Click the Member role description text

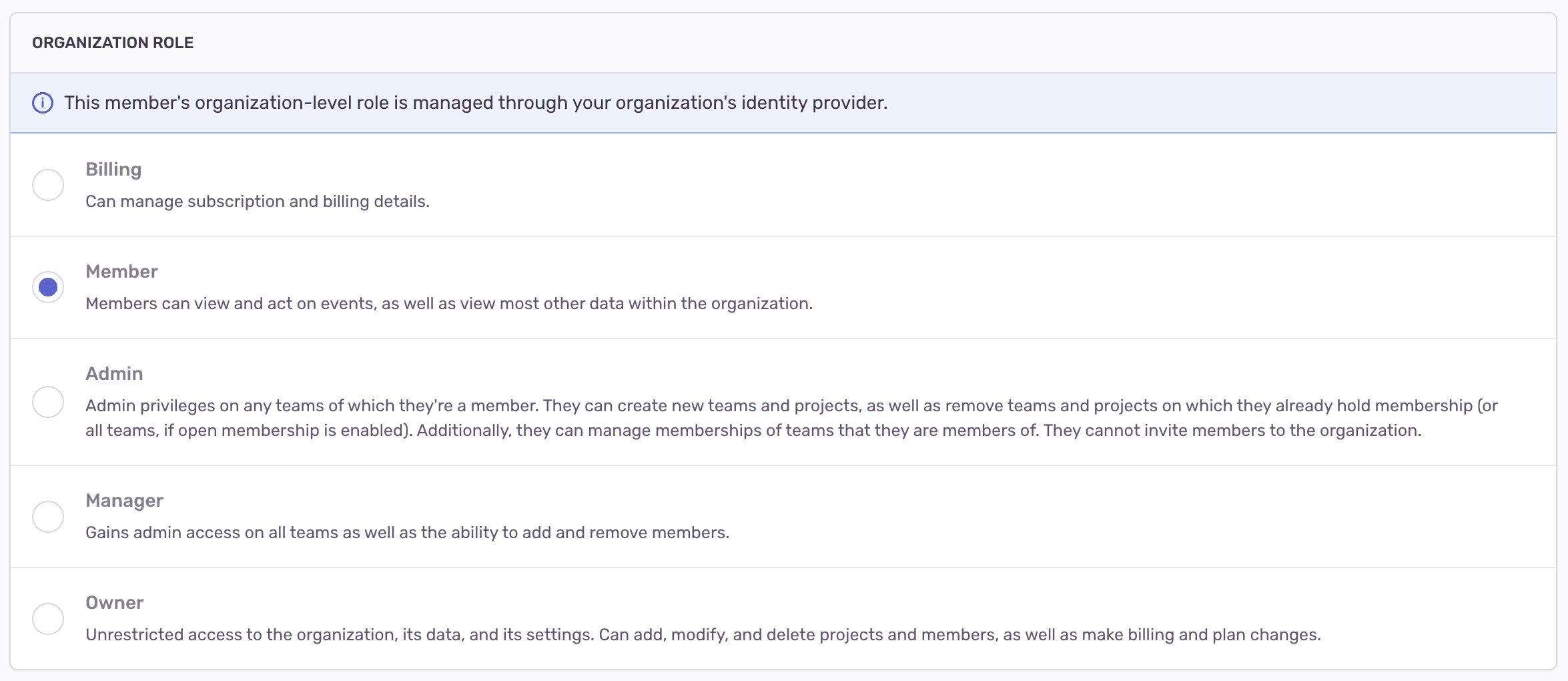449,303
